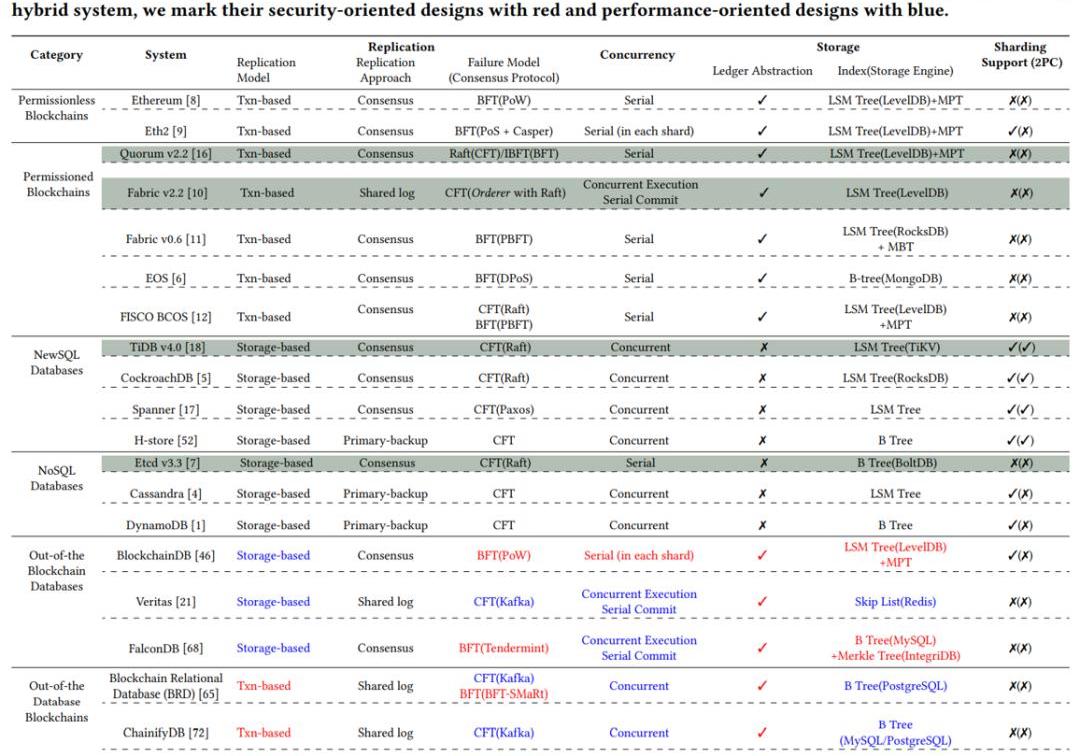Select the "CFT(Paxos)" cell
Screen dimensions: 1080x756
click(503, 410)
